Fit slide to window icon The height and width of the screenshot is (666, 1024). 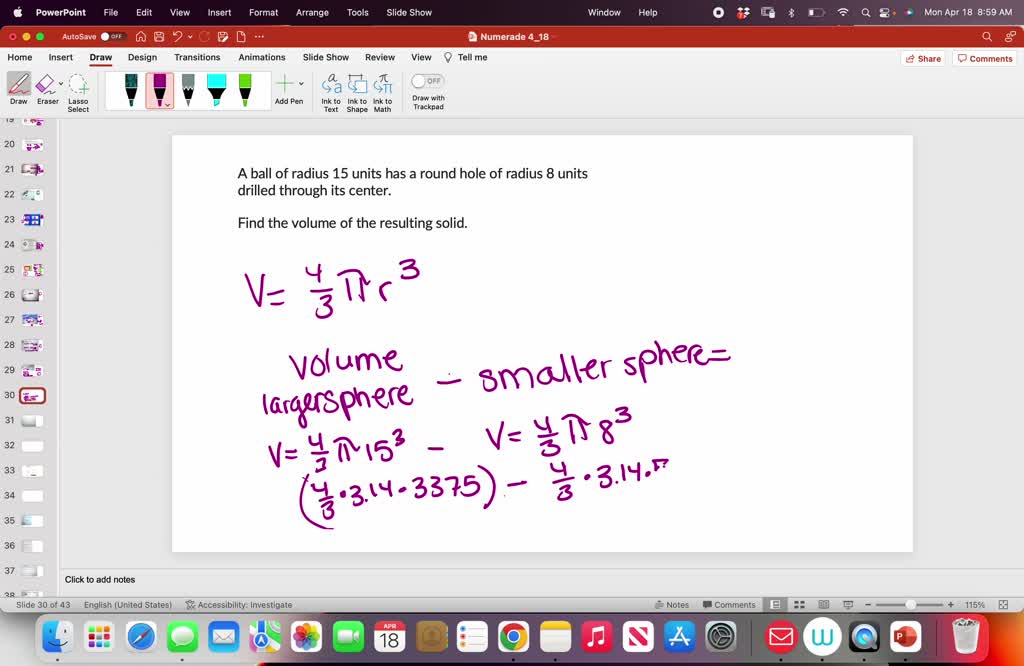pyautogui.click(x=1003, y=605)
